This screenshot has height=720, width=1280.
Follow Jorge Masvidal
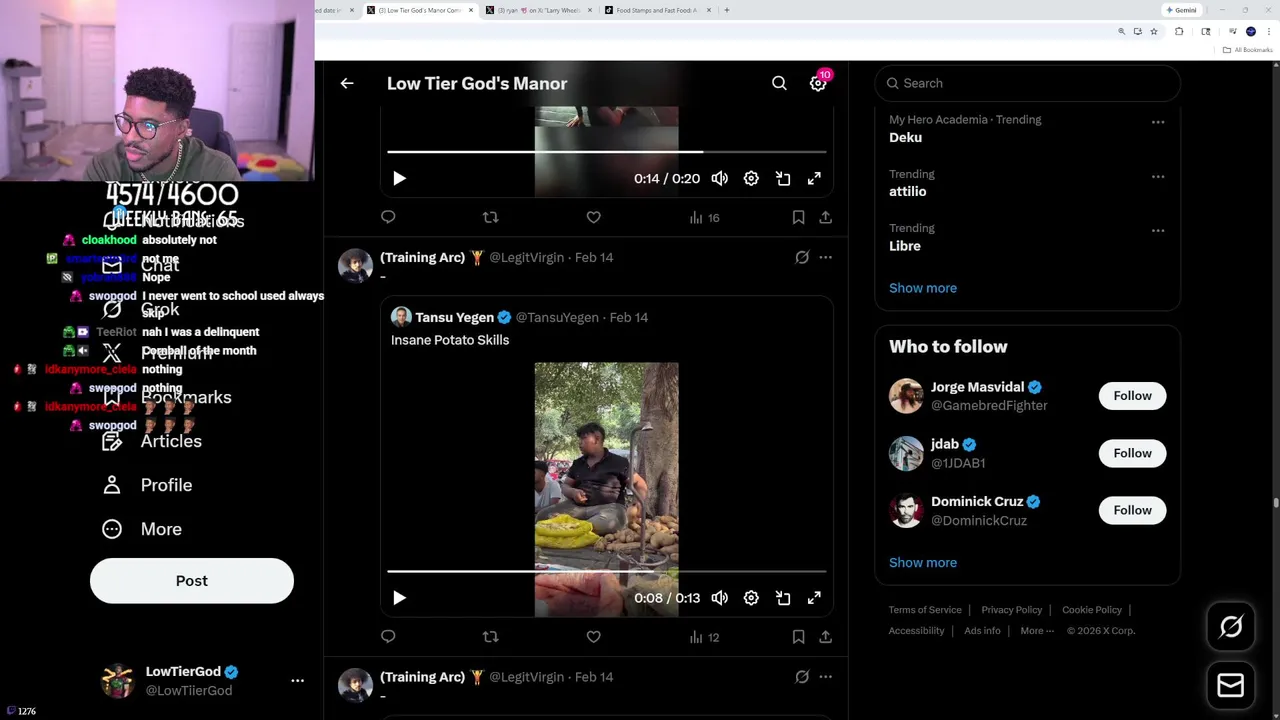(x=1132, y=396)
